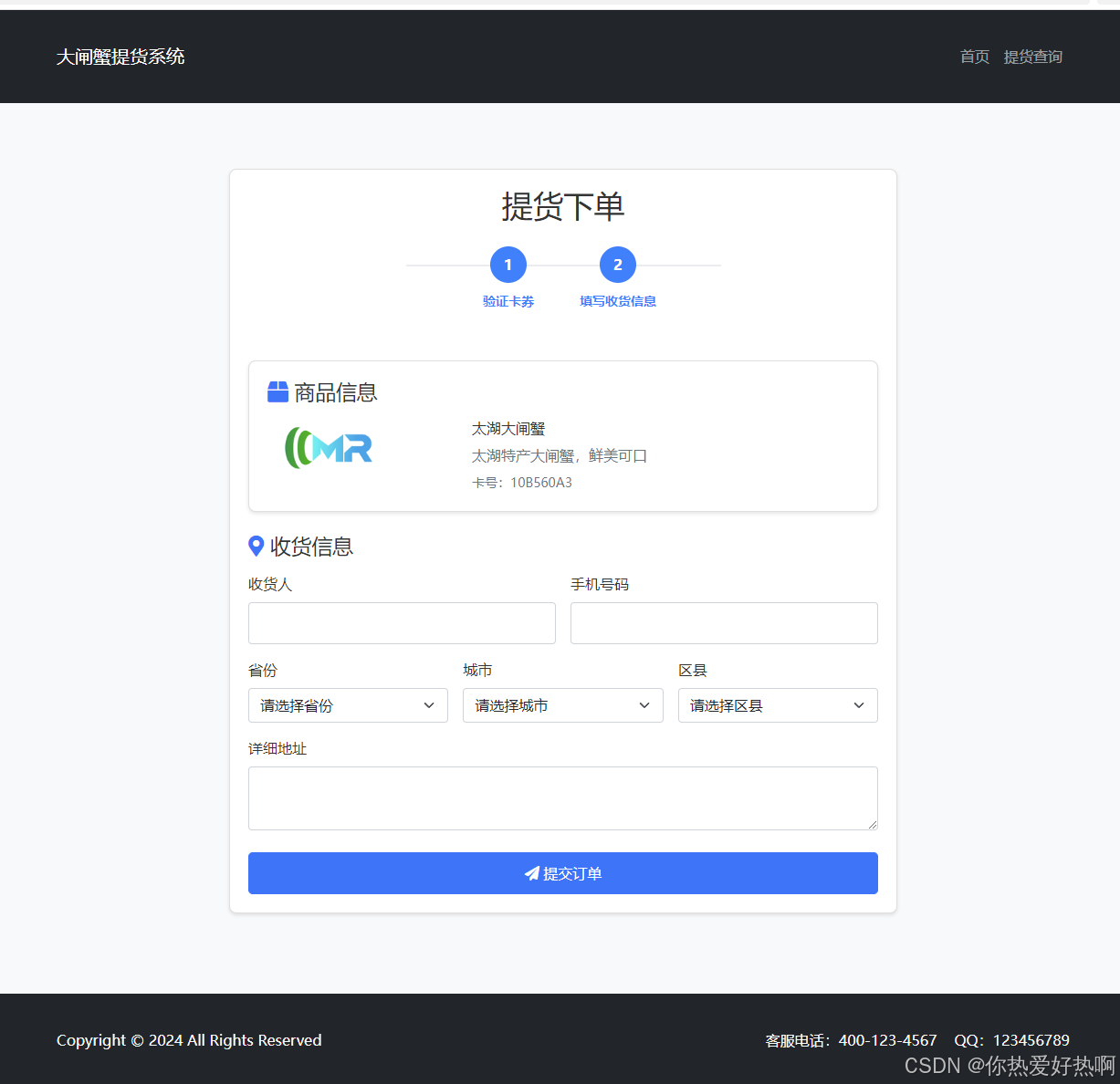This screenshot has height=1084, width=1120.
Task: Click the 区县 field label
Action: point(693,670)
